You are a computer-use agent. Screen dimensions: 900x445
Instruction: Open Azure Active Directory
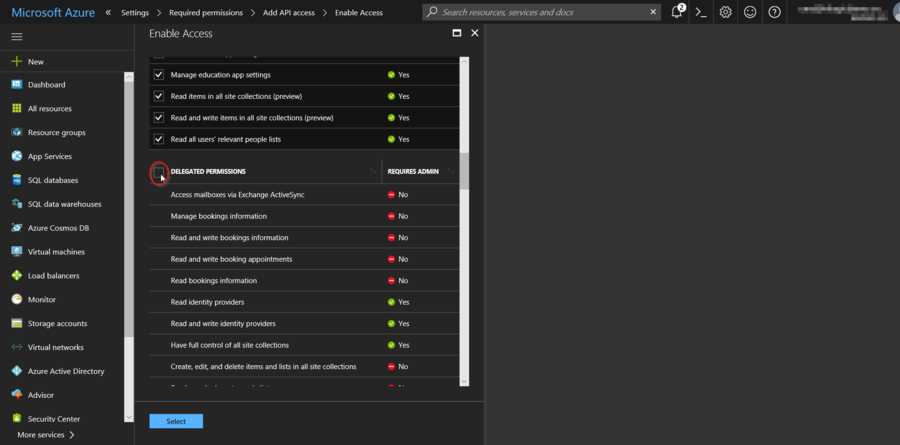point(65,371)
